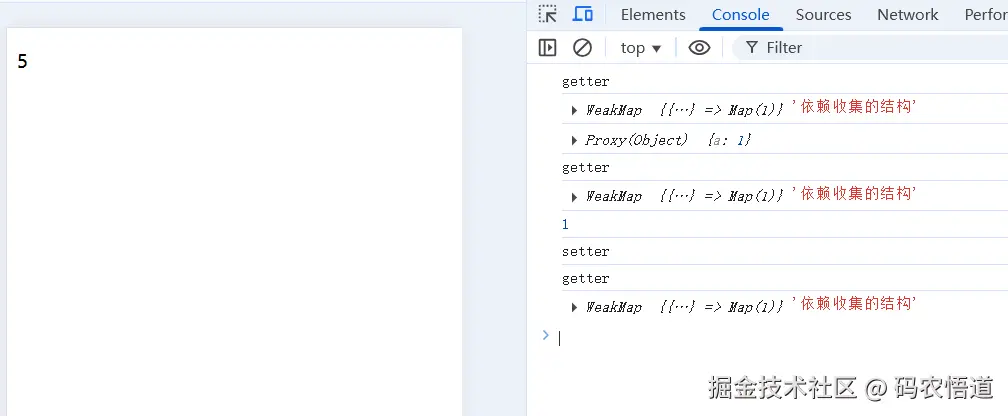Switch to the Sources tab
This screenshot has width=1008, height=416.
pyautogui.click(x=823, y=14)
